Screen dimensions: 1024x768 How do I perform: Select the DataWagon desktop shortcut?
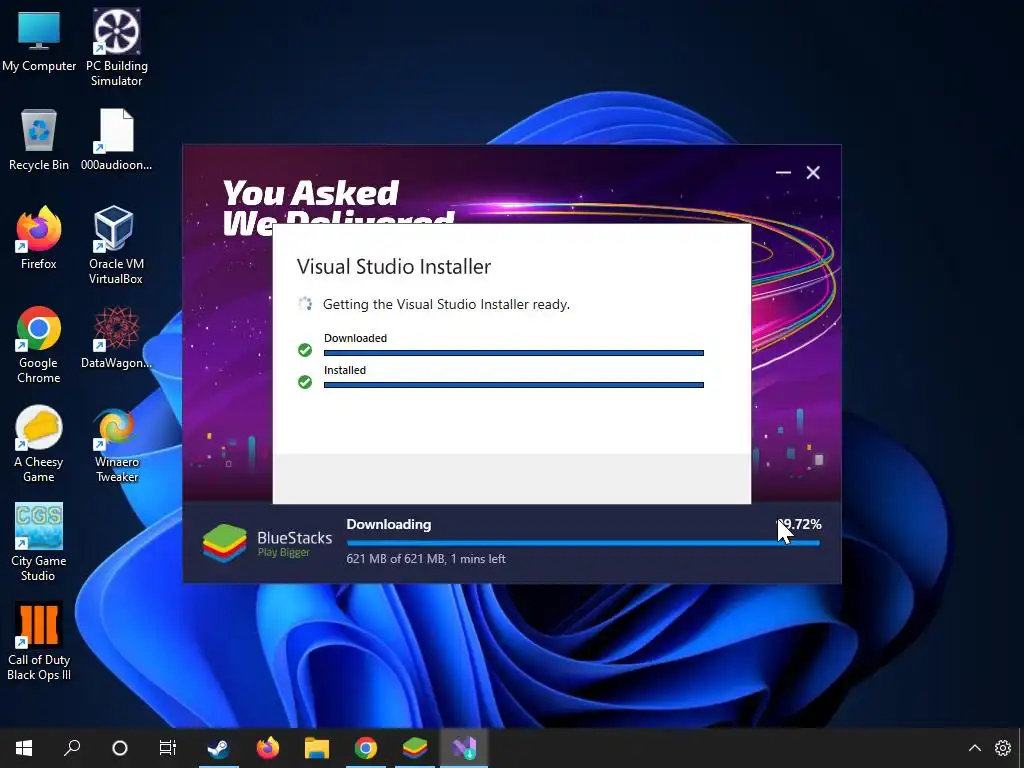click(116, 338)
